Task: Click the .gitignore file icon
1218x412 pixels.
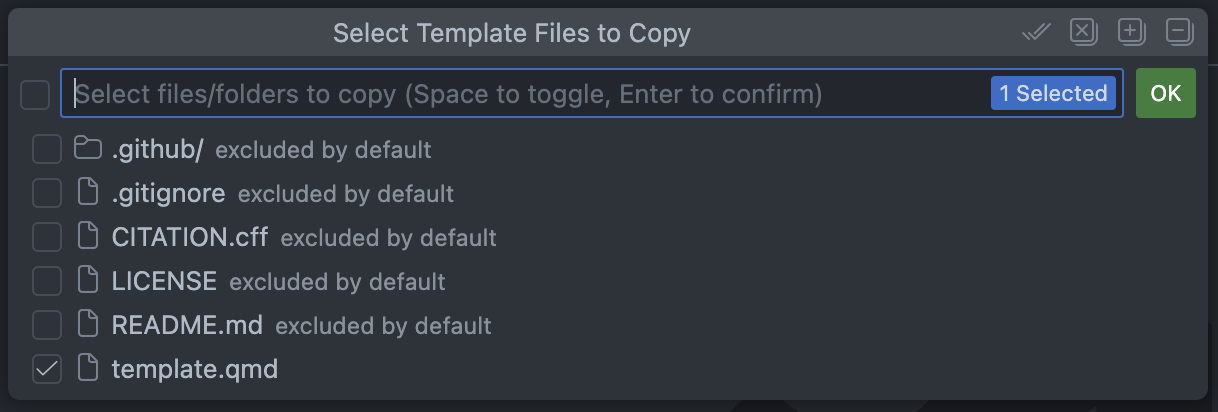Action: [x=88, y=193]
